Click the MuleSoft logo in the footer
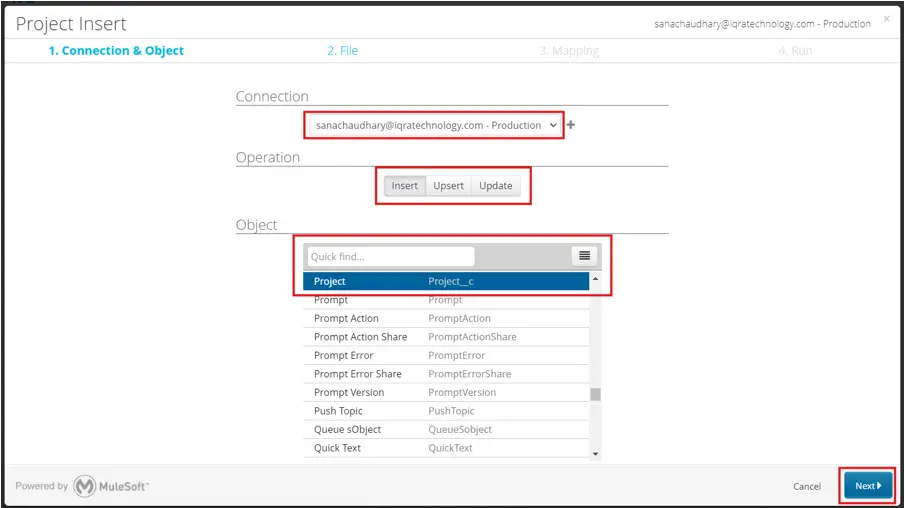The height and width of the screenshot is (508, 905). click(111, 486)
